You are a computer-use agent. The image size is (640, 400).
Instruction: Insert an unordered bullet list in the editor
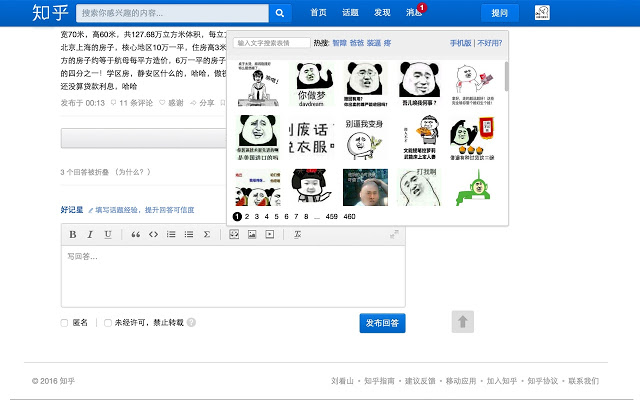click(x=189, y=234)
